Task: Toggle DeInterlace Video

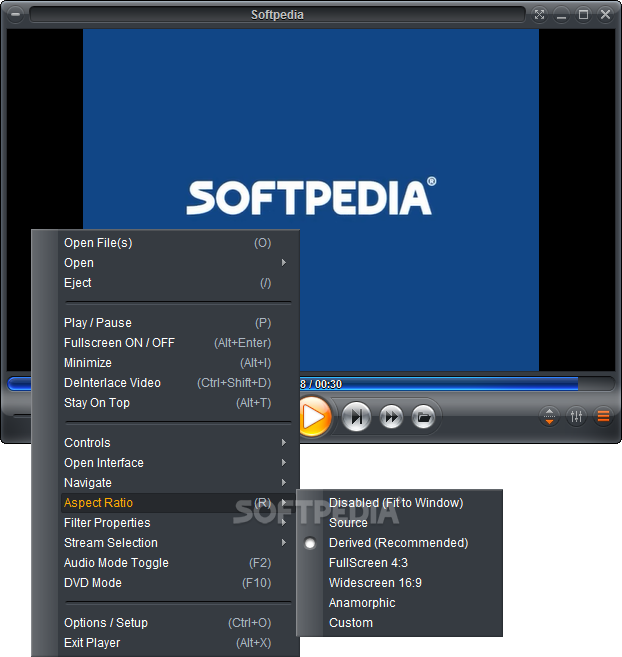Action: (x=178, y=383)
